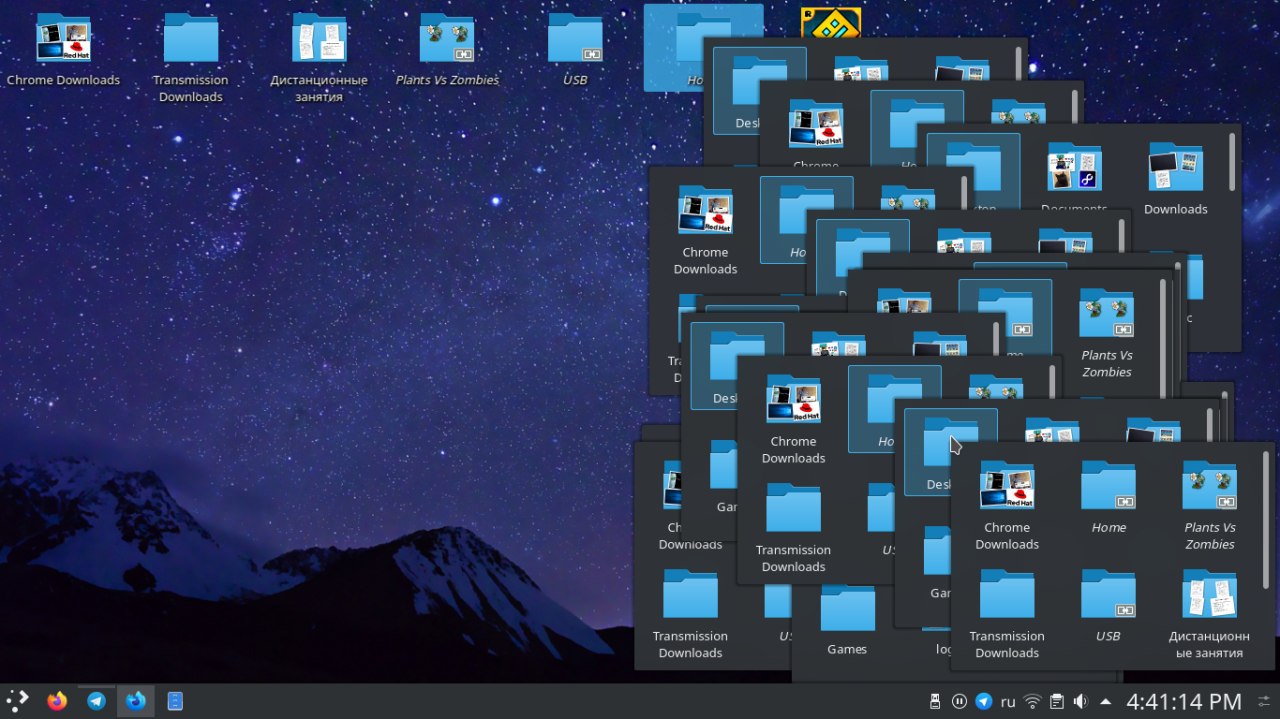Select the Plants Vs Zombies desktop shortcut

(447, 50)
